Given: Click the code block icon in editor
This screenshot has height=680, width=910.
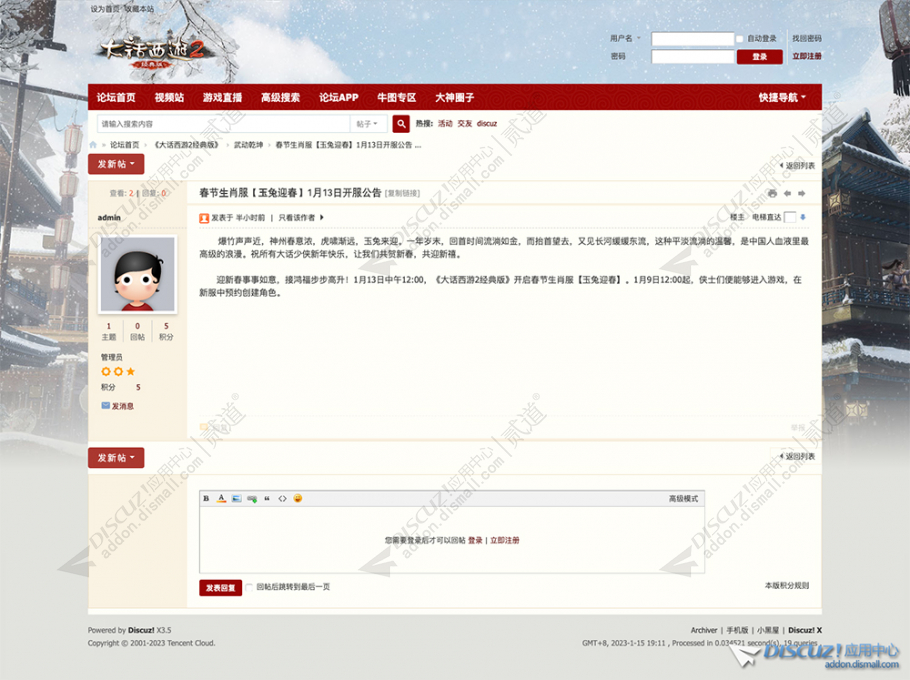Looking at the screenshot, I should (x=282, y=498).
